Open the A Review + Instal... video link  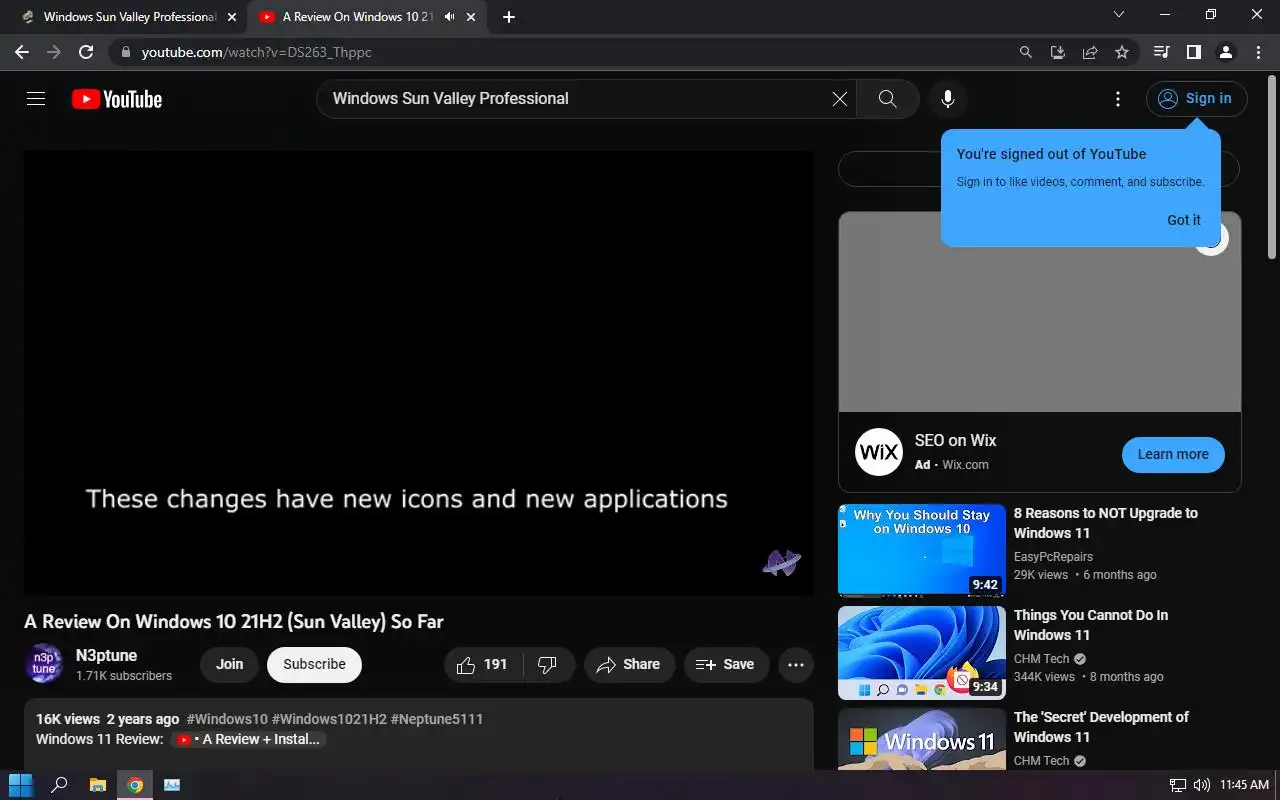coord(248,740)
